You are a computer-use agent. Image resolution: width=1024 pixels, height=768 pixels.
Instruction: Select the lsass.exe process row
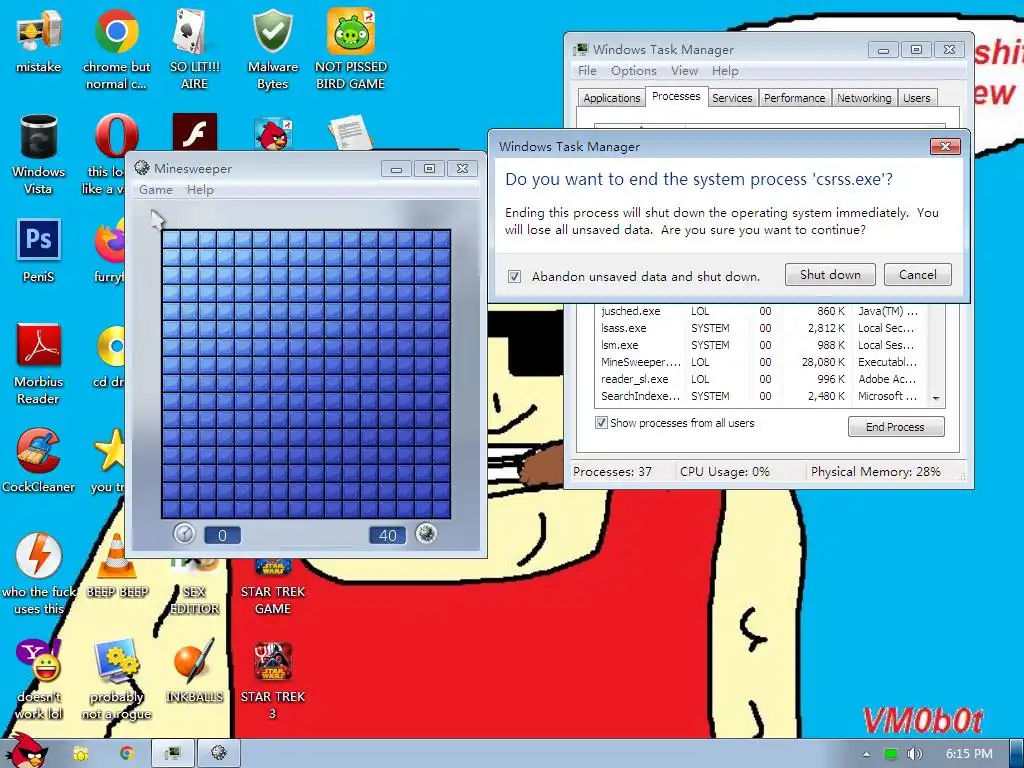tap(761, 328)
